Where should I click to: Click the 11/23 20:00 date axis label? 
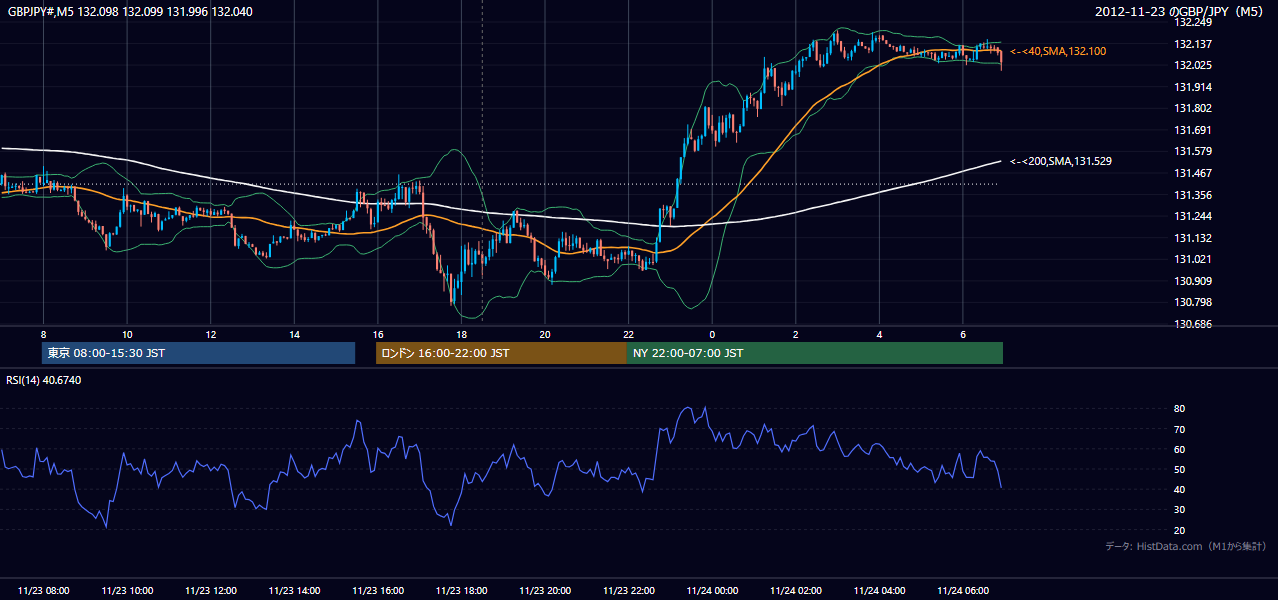click(x=545, y=591)
